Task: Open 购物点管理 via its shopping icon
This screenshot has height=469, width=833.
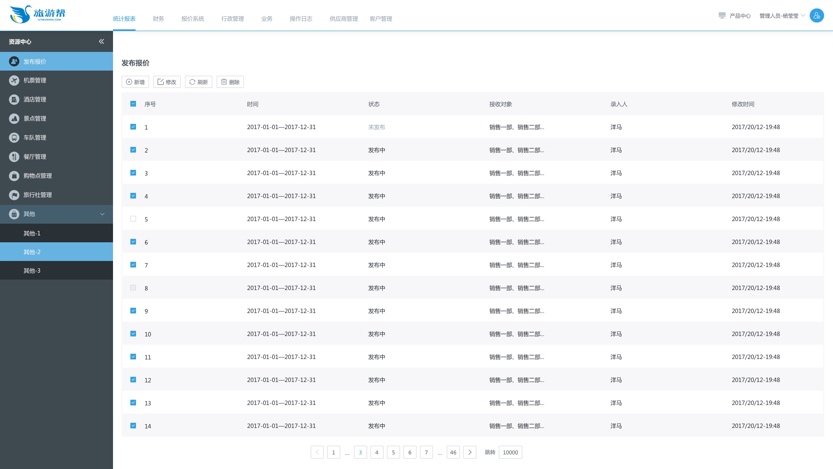Action: pos(14,176)
